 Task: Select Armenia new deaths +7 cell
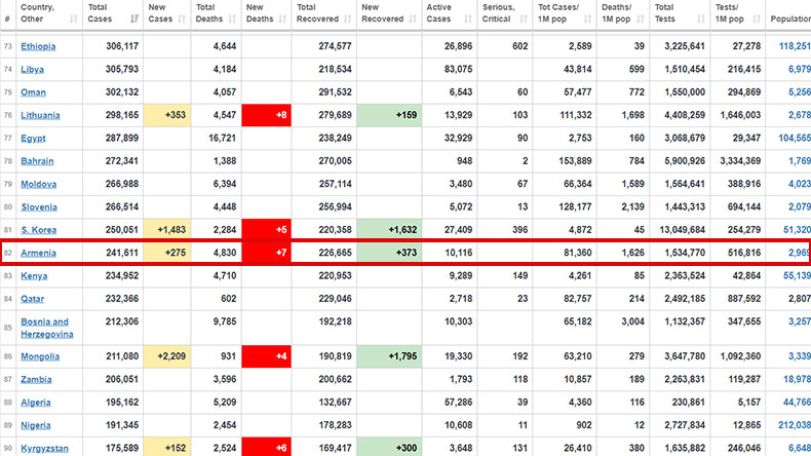click(266, 253)
